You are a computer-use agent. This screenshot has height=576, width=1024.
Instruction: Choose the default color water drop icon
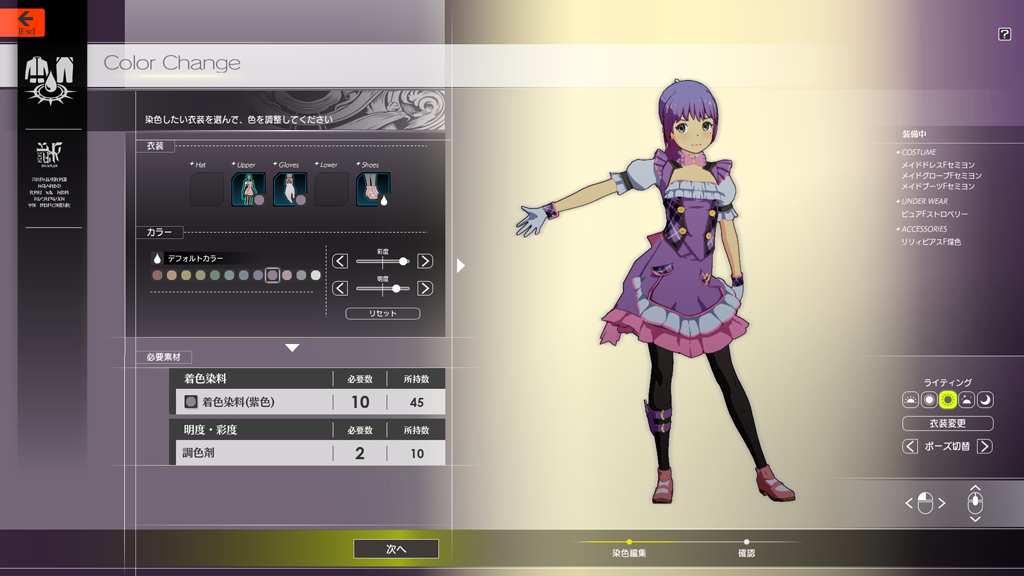(x=158, y=258)
